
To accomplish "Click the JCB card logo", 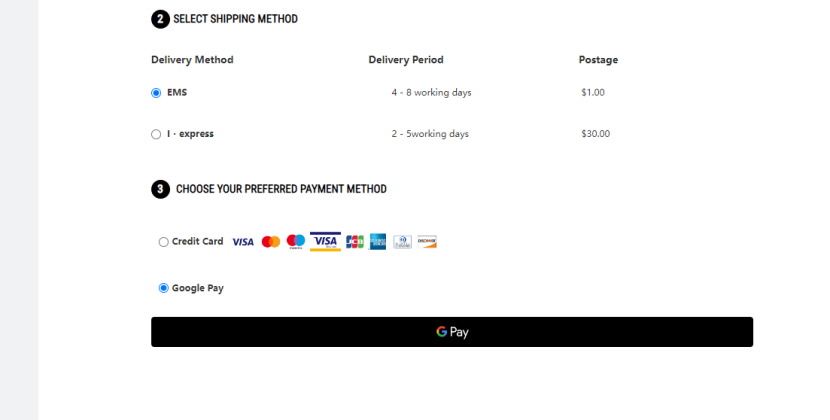I will pyautogui.click(x=354, y=242).
